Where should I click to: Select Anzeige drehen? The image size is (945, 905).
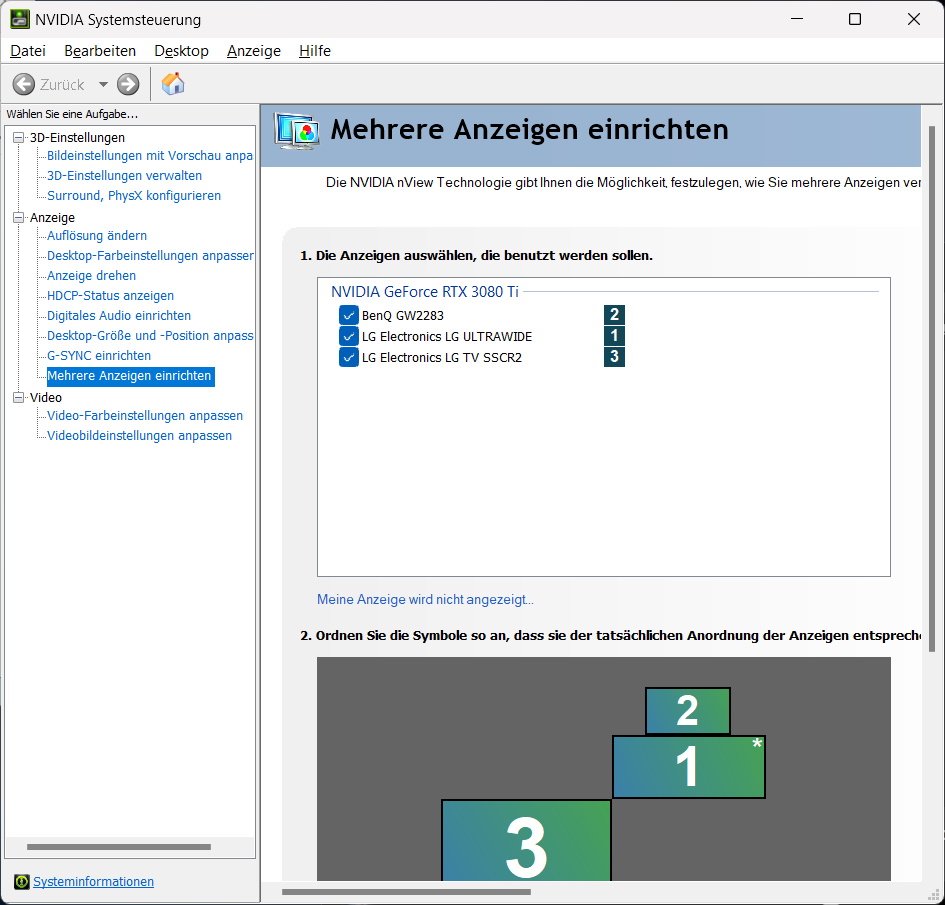coord(92,275)
